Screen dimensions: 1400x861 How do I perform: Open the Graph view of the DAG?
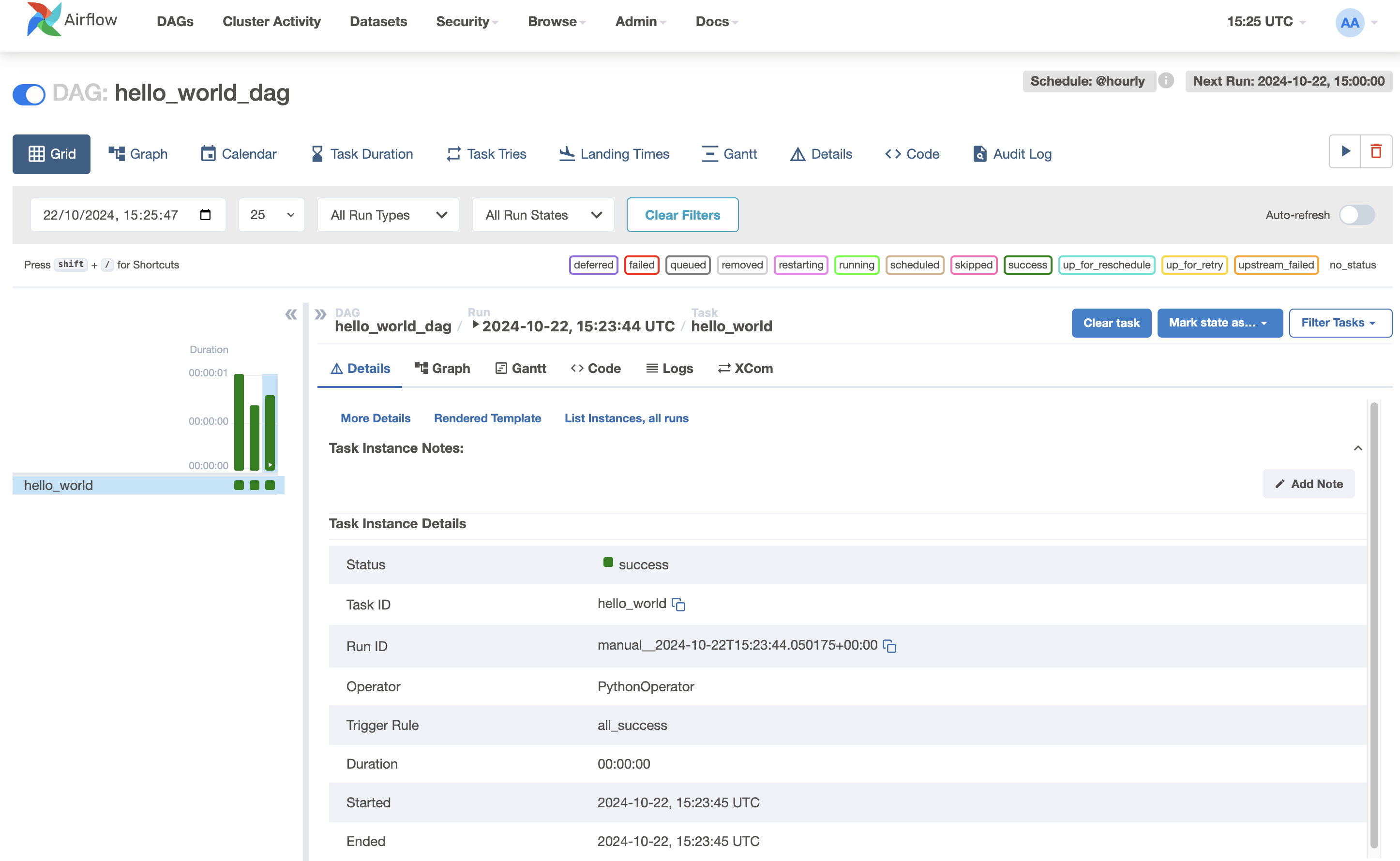pyautogui.click(x=138, y=154)
